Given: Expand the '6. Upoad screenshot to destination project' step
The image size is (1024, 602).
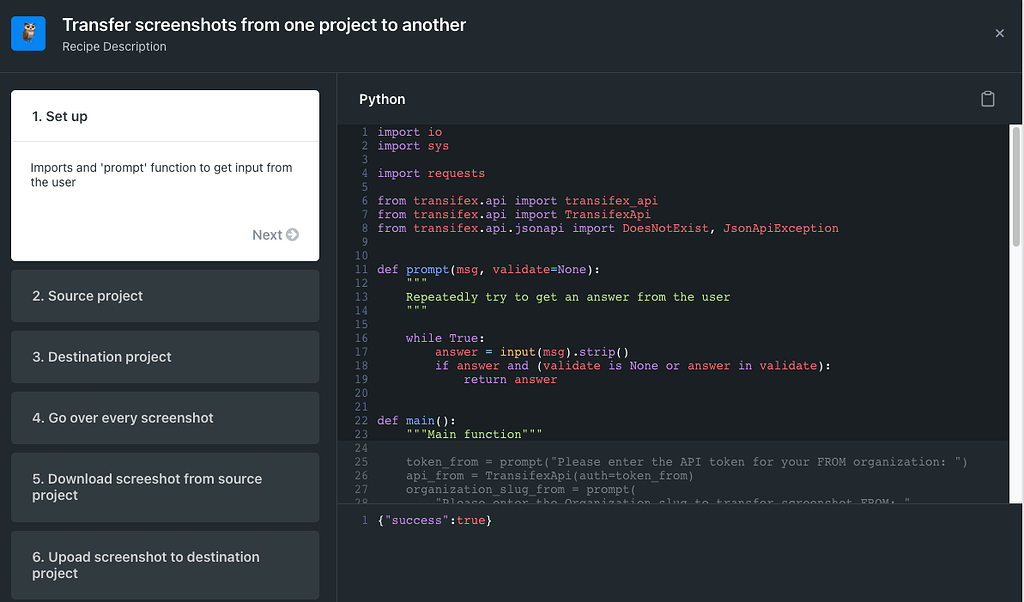Looking at the screenshot, I should (165, 565).
